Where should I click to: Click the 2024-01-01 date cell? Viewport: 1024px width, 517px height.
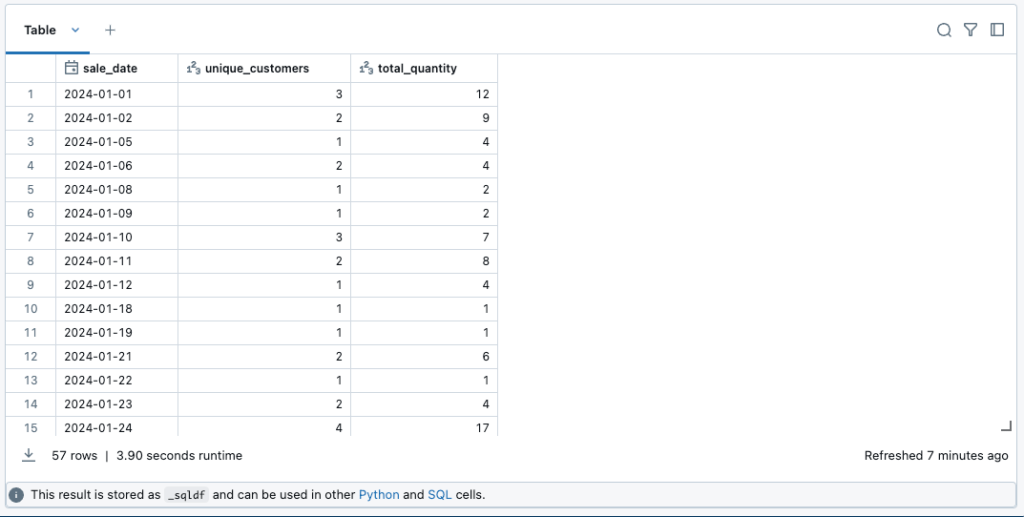coord(98,94)
